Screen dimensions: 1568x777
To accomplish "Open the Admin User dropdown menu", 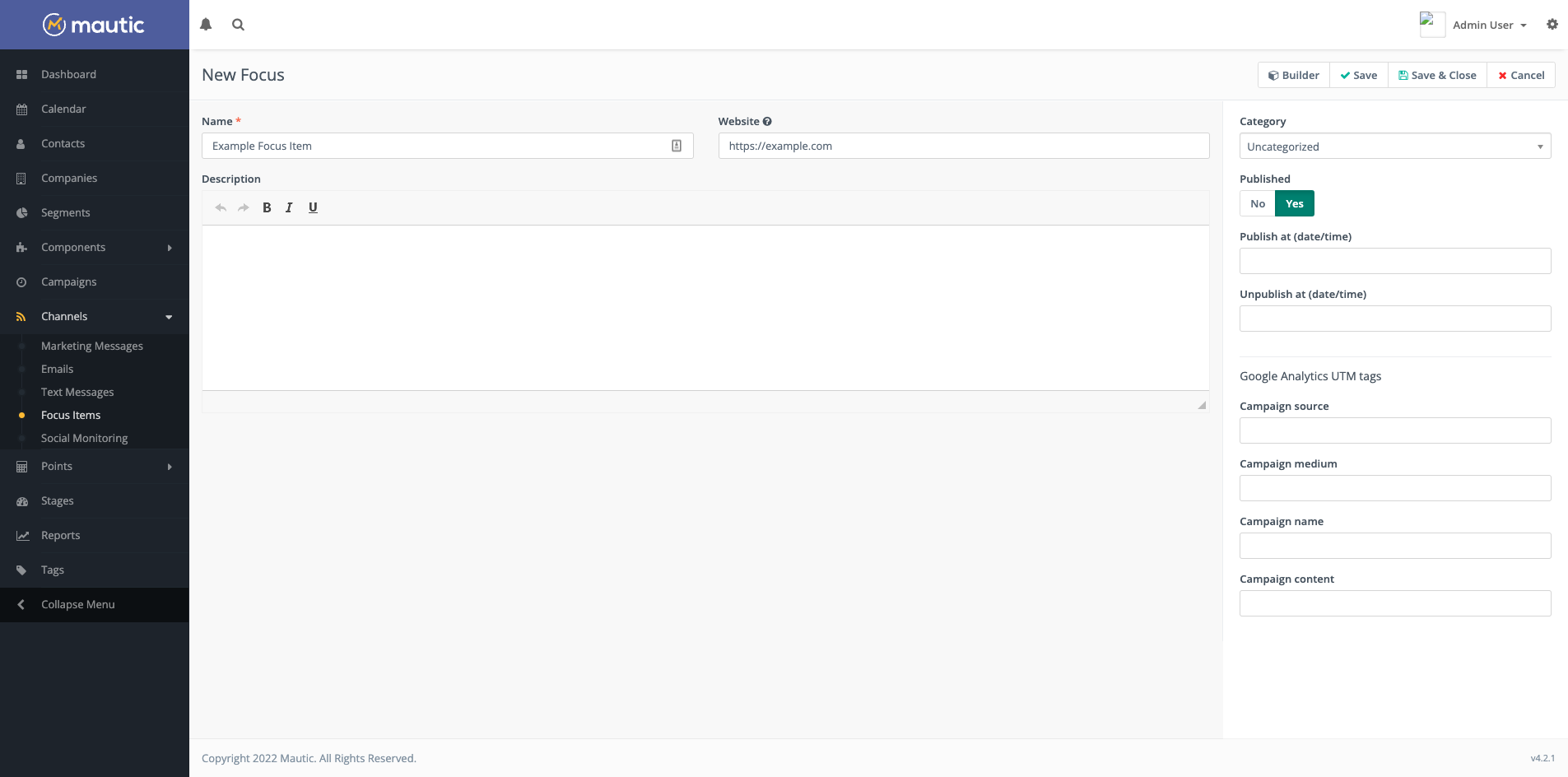I will (x=1488, y=26).
